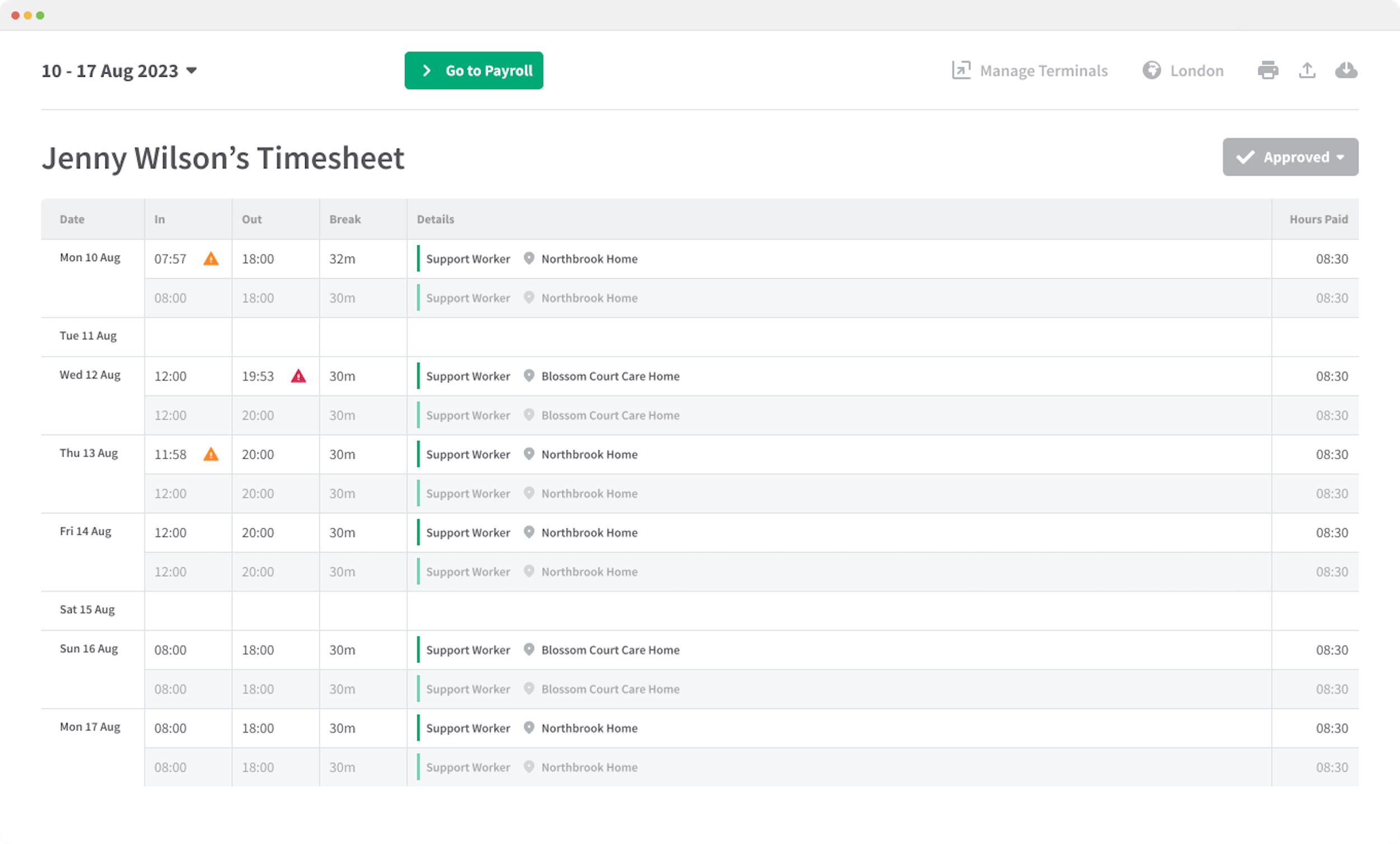
Task: Click the upload icon in the toolbar
Action: 1308,71
